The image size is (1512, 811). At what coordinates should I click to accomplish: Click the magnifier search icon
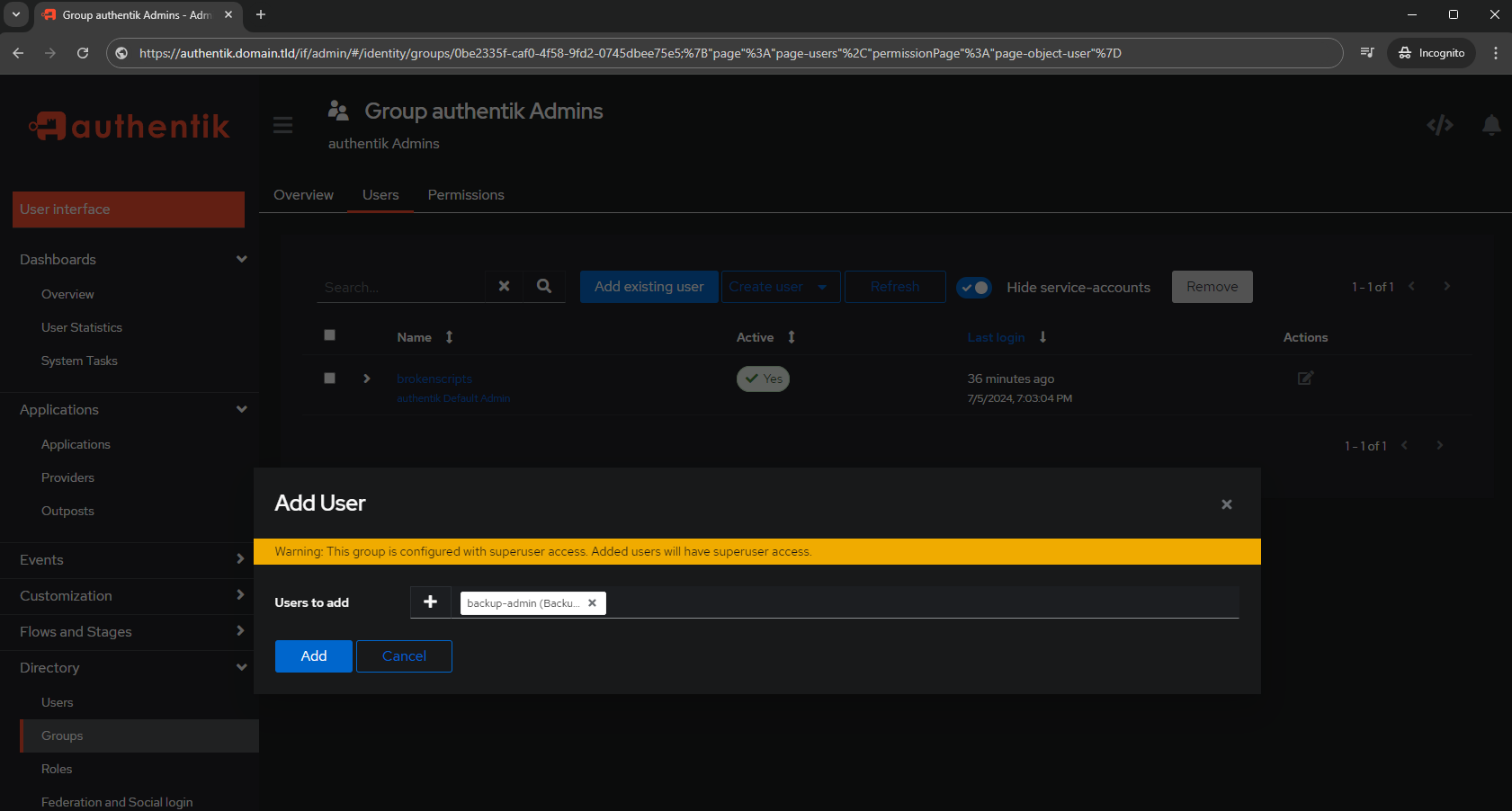click(544, 286)
